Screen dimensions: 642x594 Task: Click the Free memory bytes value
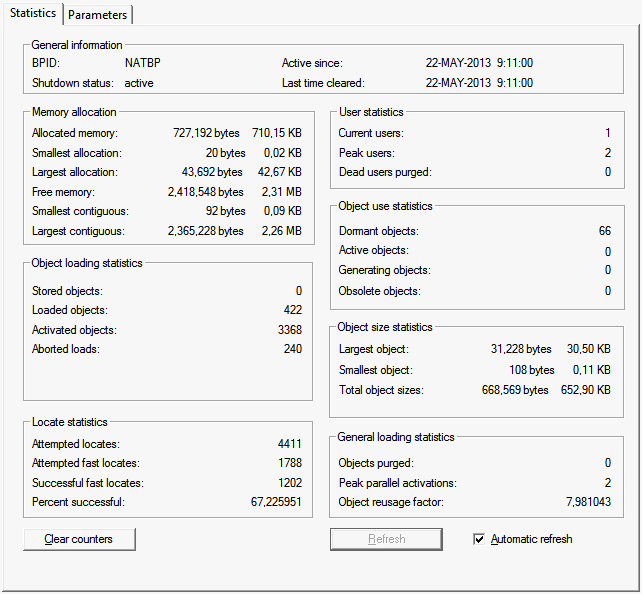tap(205, 192)
